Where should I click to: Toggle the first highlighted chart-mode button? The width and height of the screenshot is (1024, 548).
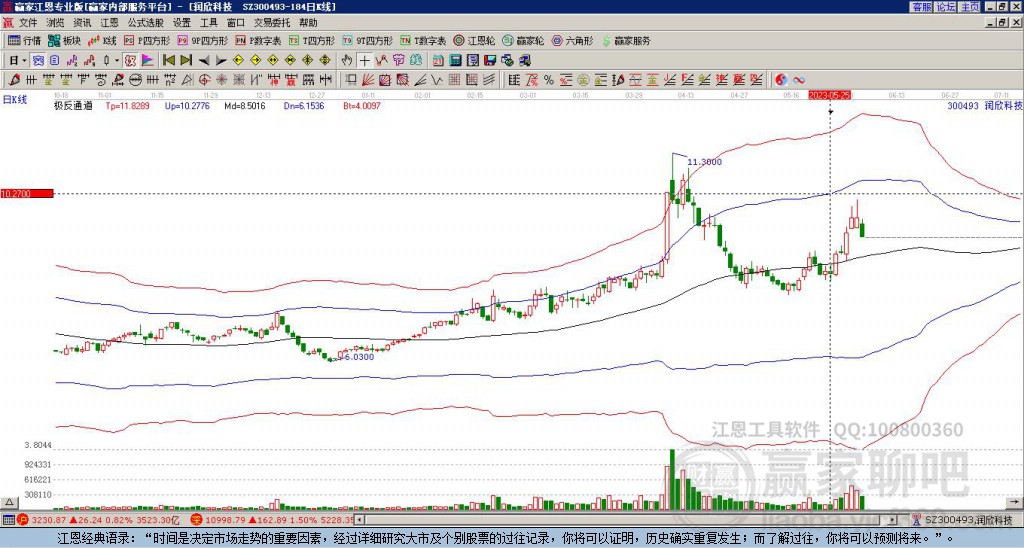click(39, 61)
